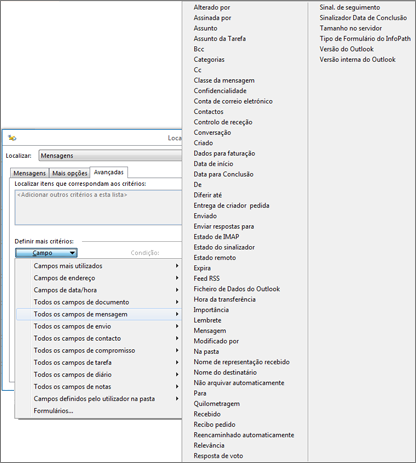Open Todos os campos de diário submenu
Viewport: 416px width, 463px height.
[99, 374]
